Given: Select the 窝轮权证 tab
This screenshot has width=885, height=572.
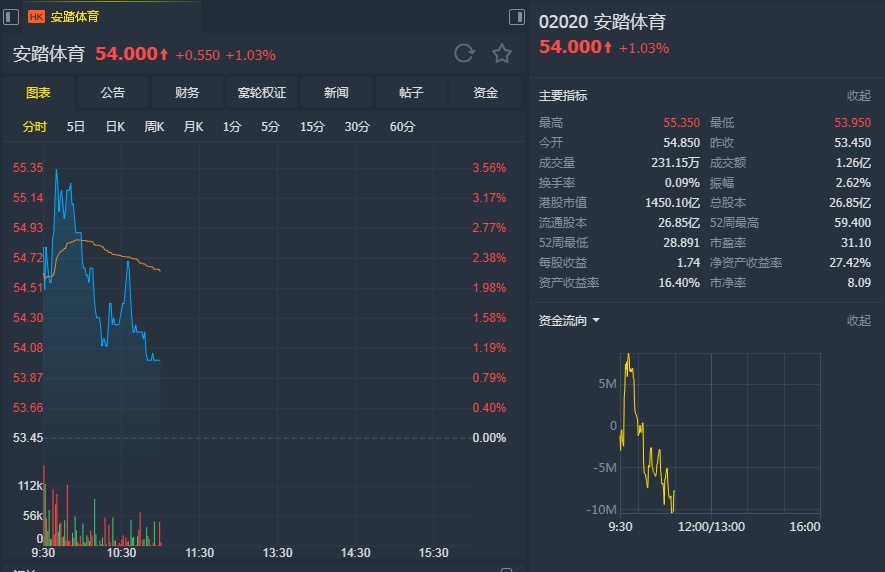Looking at the screenshot, I should (x=262, y=93).
